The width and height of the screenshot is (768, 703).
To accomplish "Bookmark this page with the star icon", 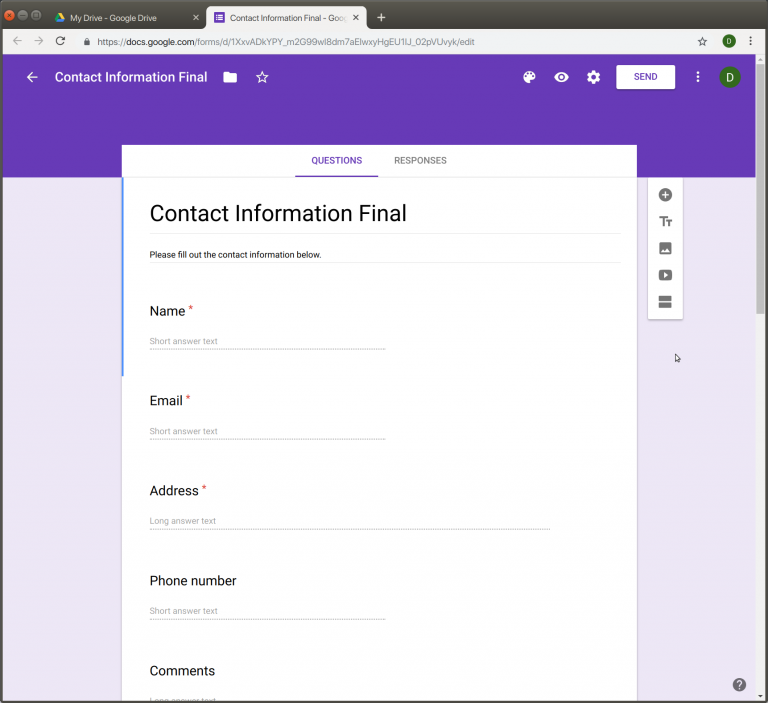I will [x=702, y=42].
